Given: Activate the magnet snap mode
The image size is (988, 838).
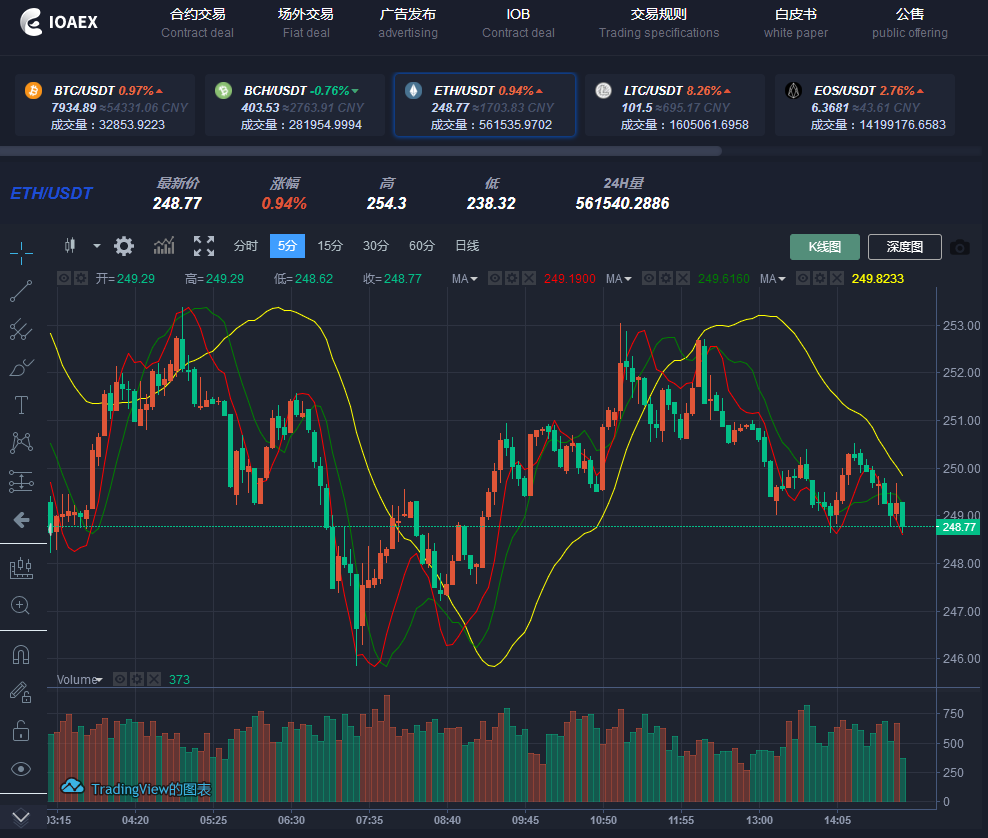Looking at the screenshot, I should (x=21, y=655).
